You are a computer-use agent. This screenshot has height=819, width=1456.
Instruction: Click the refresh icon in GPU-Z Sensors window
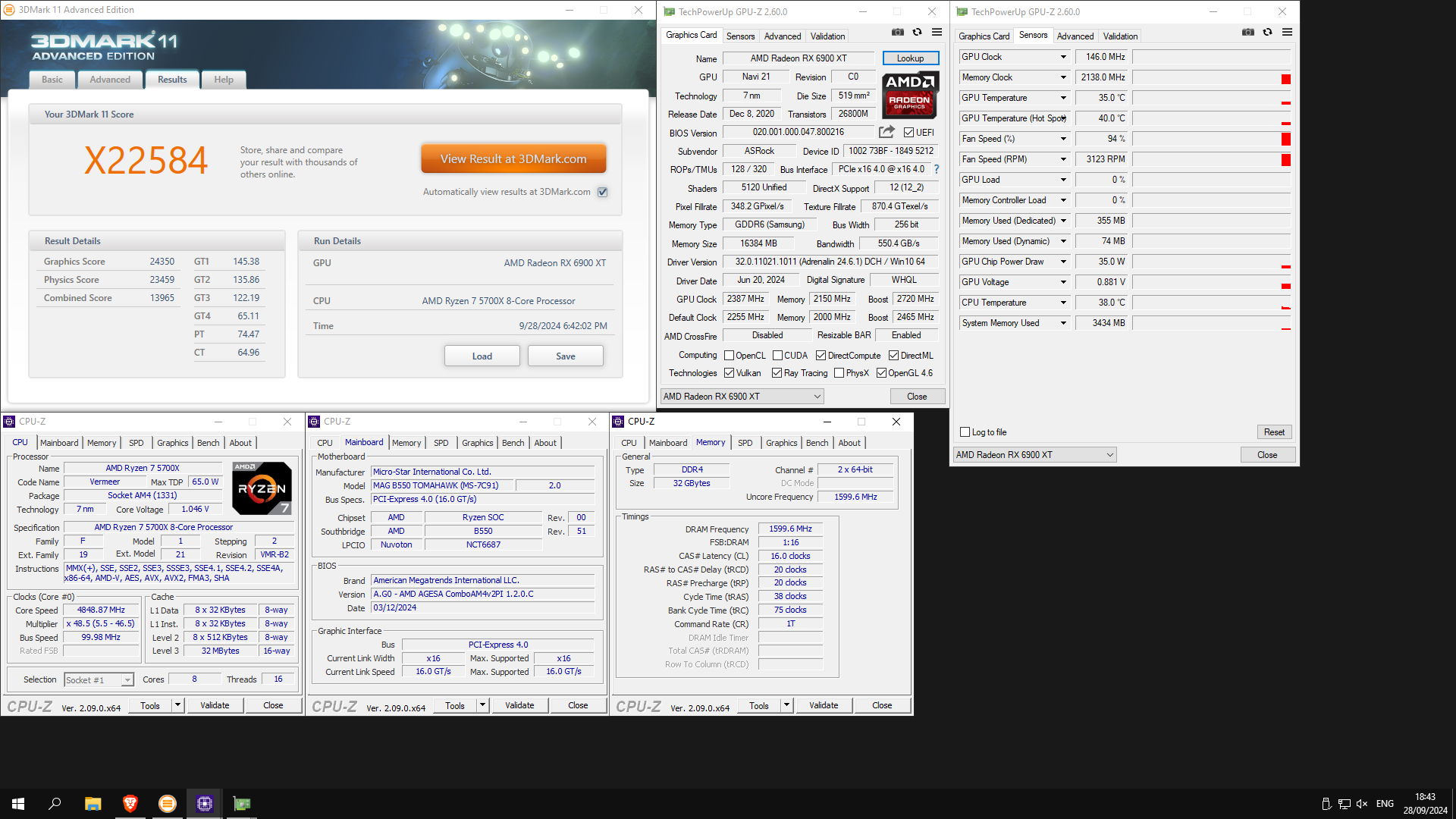point(1268,33)
